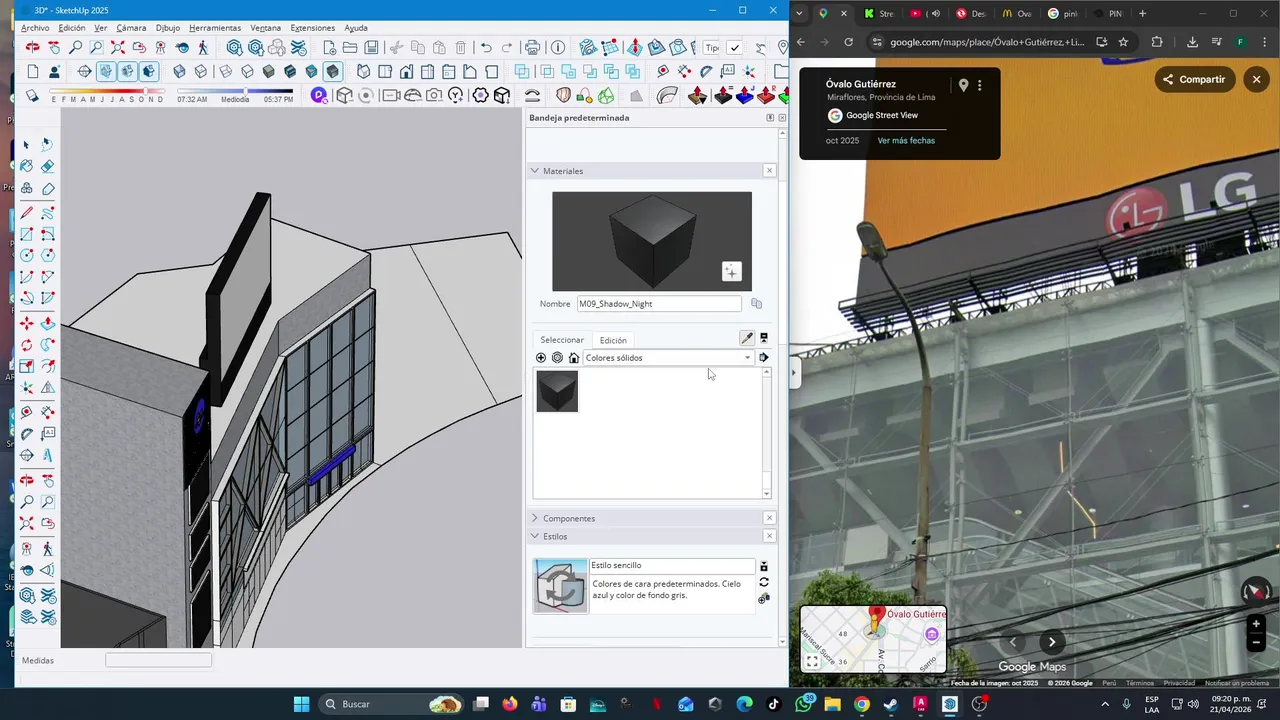Toggle Shaded With Textures style icon
Image resolution: width=1280 pixels, height=720 pixels.
(x=290, y=71)
